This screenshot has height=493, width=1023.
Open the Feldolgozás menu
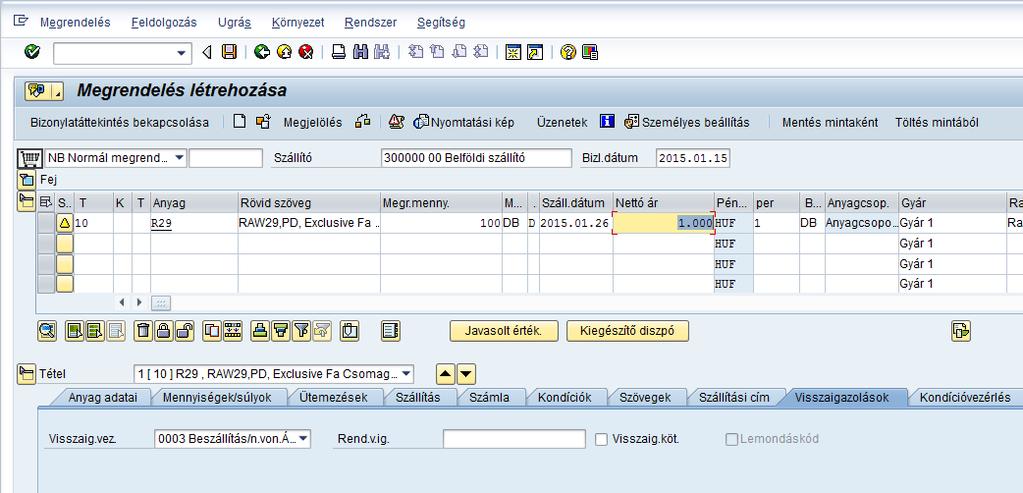pyautogui.click(x=164, y=22)
